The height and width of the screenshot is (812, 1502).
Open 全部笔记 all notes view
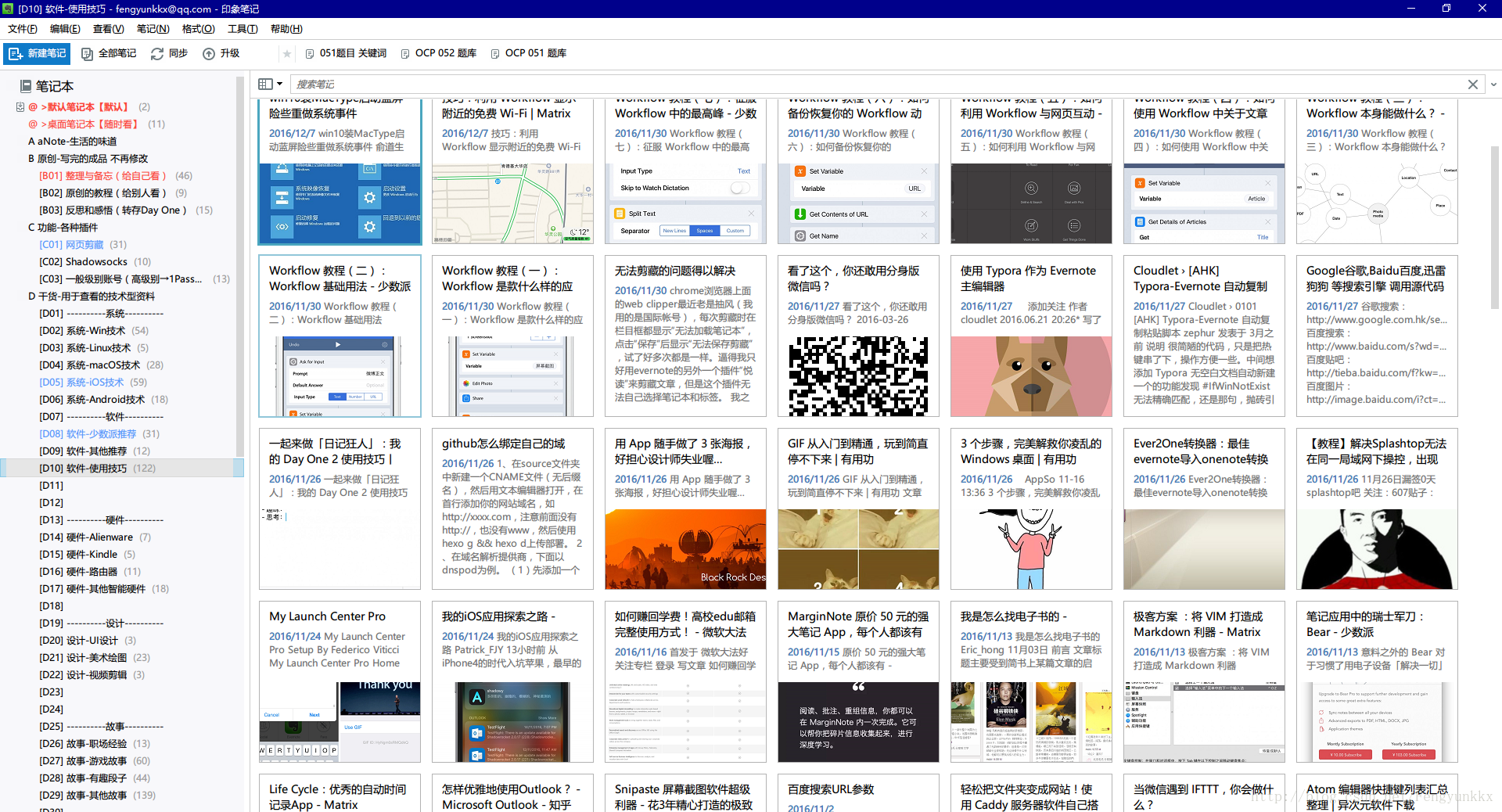(109, 53)
